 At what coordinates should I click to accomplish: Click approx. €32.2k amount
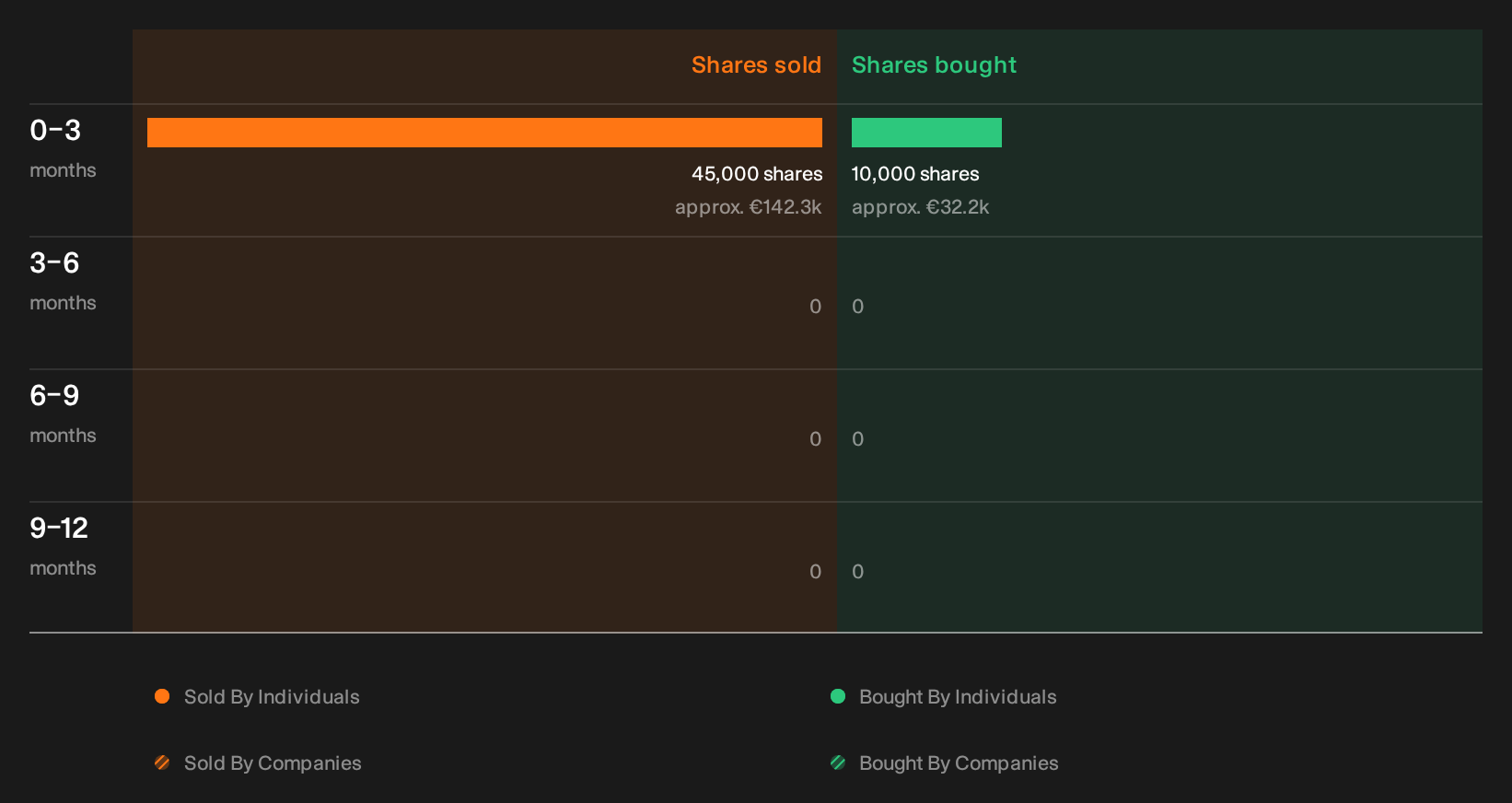tap(920, 207)
